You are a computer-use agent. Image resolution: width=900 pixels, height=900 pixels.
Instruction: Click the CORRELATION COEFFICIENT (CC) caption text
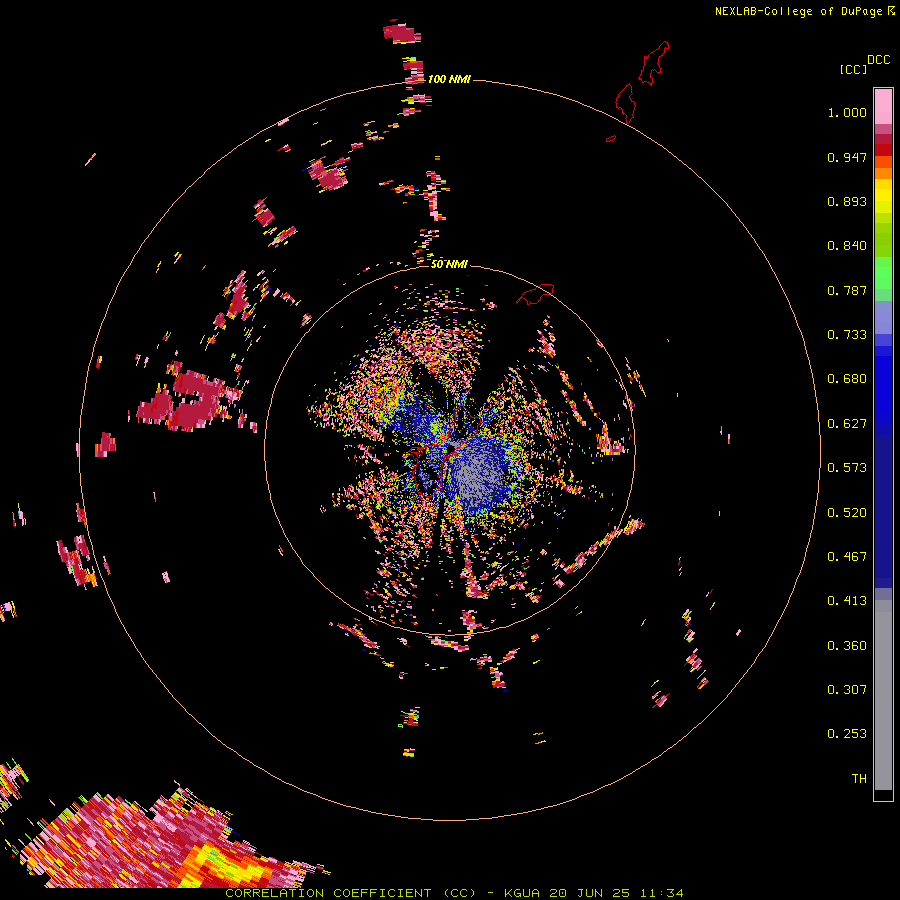coord(350,893)
